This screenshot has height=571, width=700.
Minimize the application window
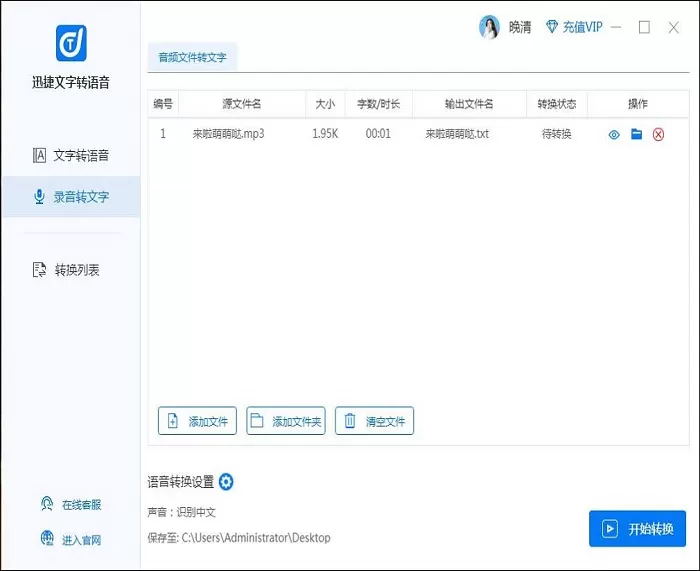click(616, 27)
